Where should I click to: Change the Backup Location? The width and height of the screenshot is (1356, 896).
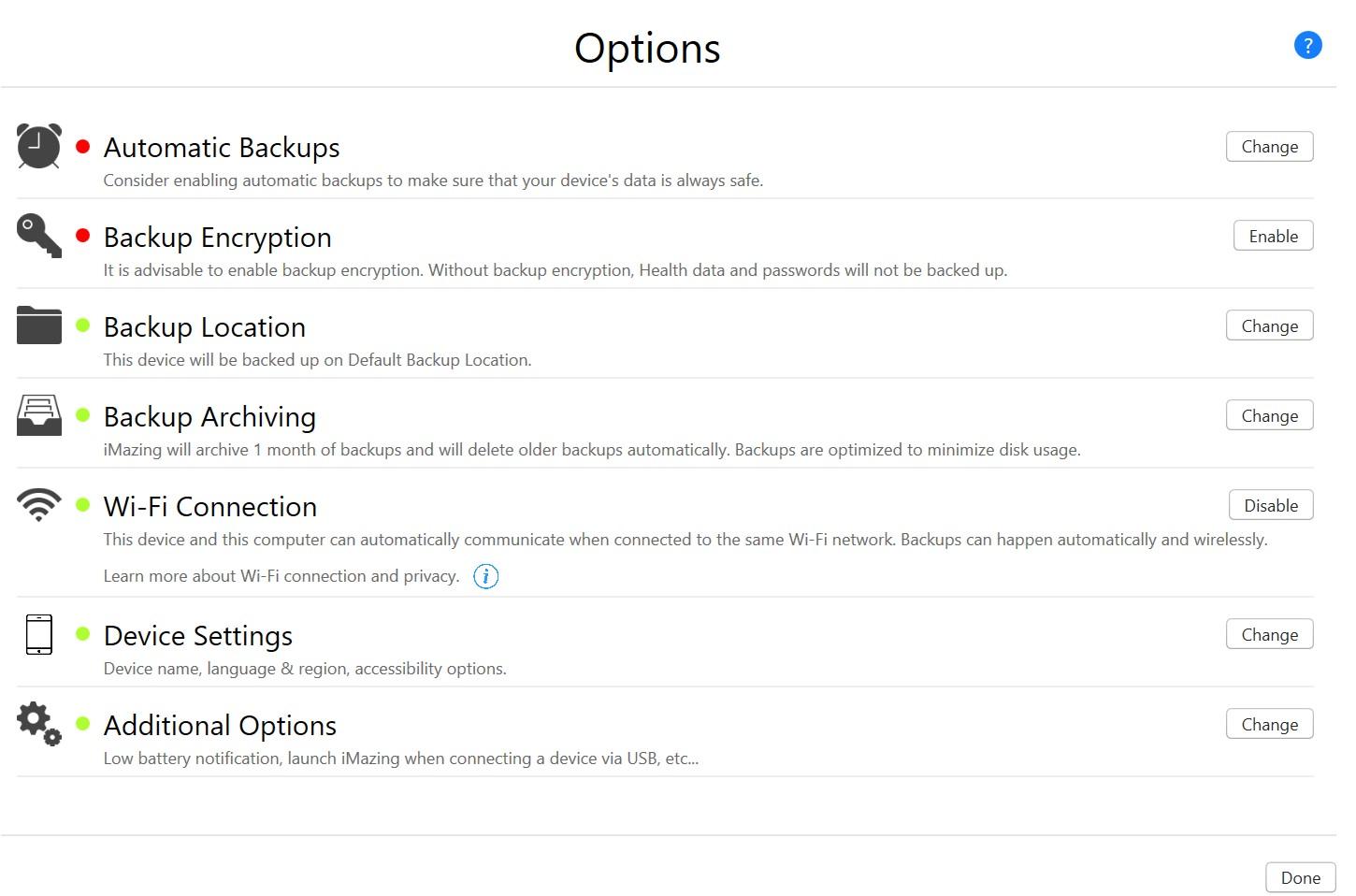1269,326
